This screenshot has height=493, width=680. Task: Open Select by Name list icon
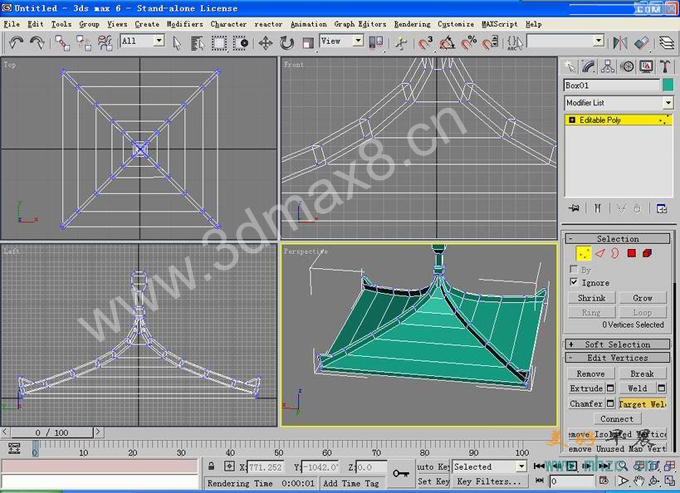tap(198, 43)
